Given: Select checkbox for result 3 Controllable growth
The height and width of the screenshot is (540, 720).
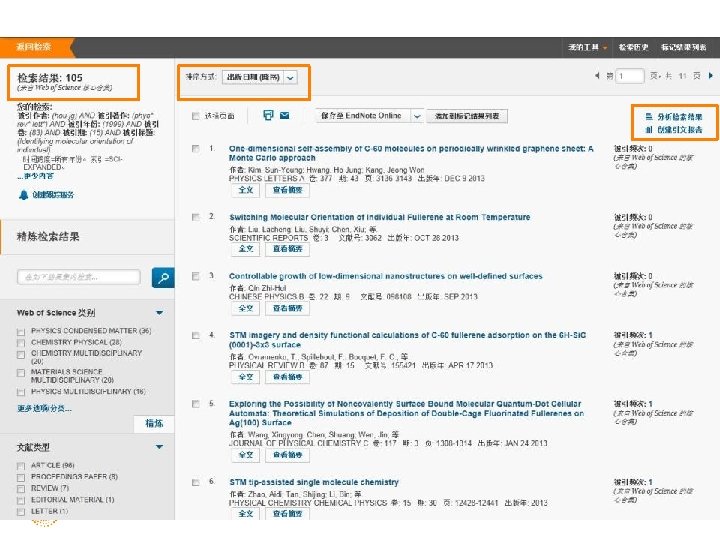Looking at the screenshot, I should (196, 276).
